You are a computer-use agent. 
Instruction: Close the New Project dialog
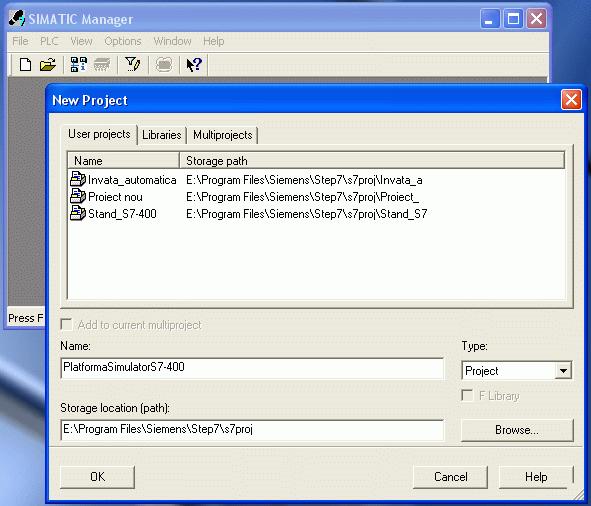point(571,100)
